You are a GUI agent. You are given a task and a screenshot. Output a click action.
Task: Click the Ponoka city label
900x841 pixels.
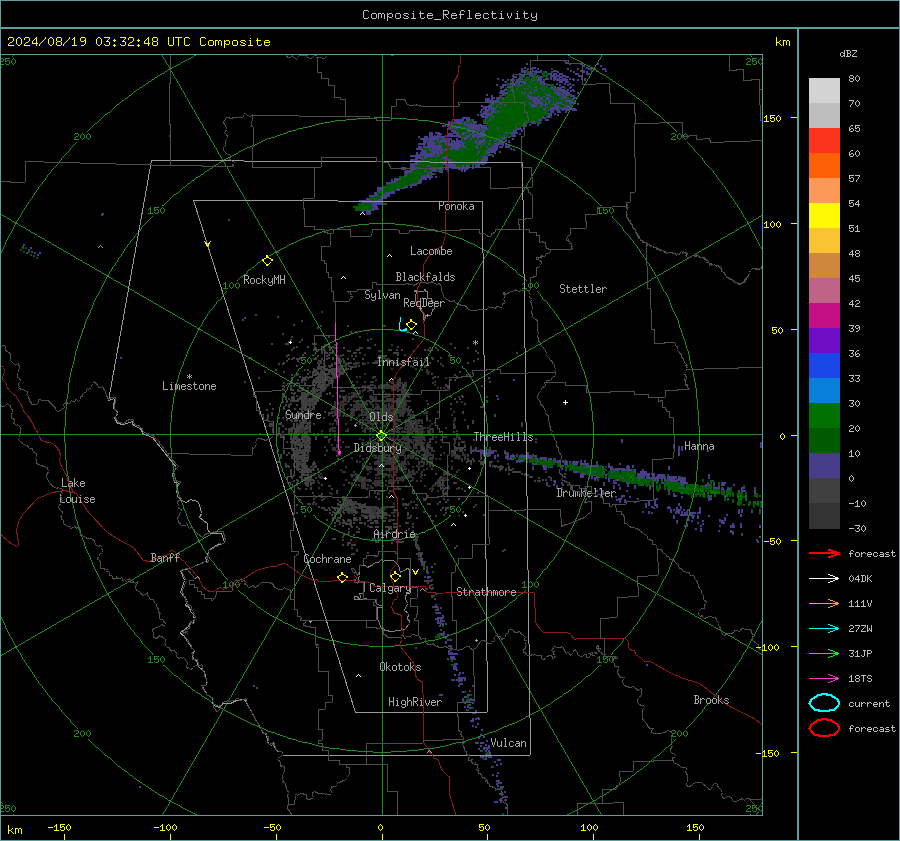(456, 206)
